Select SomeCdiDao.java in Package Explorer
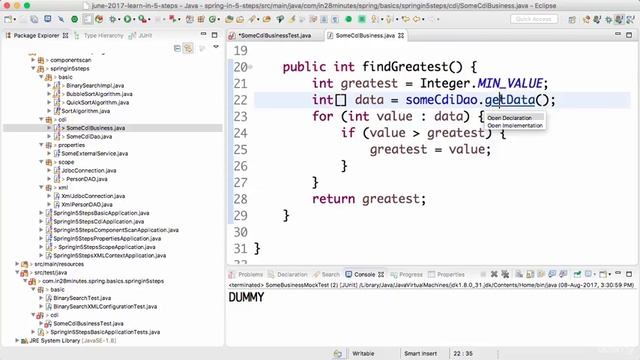 pyautogui.click(x=89, y=136)
